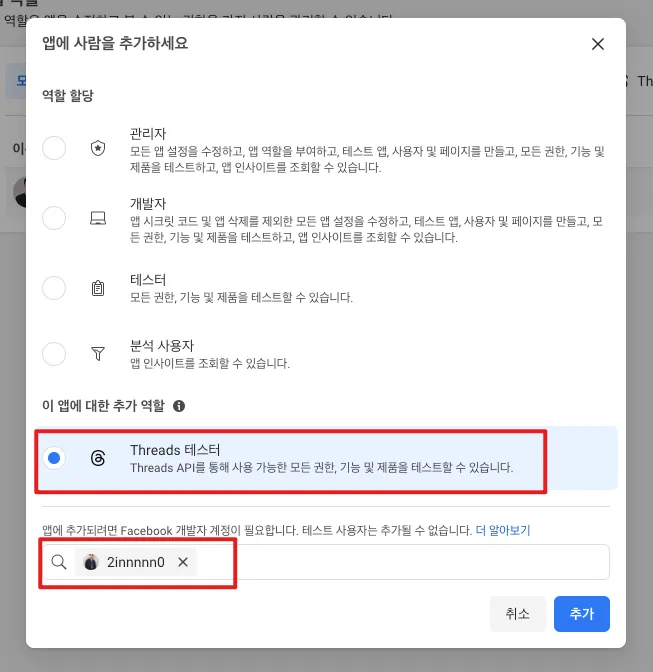This screenshot has height=672, width=653.
Task: Select the 테스터 role radio button
Action: [x=54, y=288]
